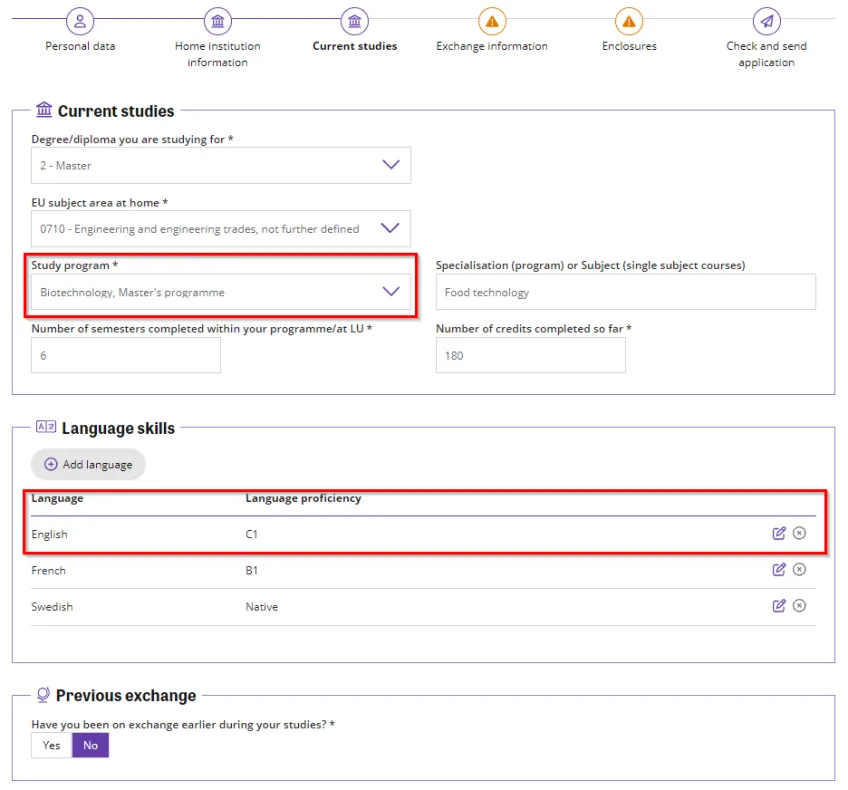Remove the English language entry
848x790 pixels.
pyautogui.click(x=799, y=533)
